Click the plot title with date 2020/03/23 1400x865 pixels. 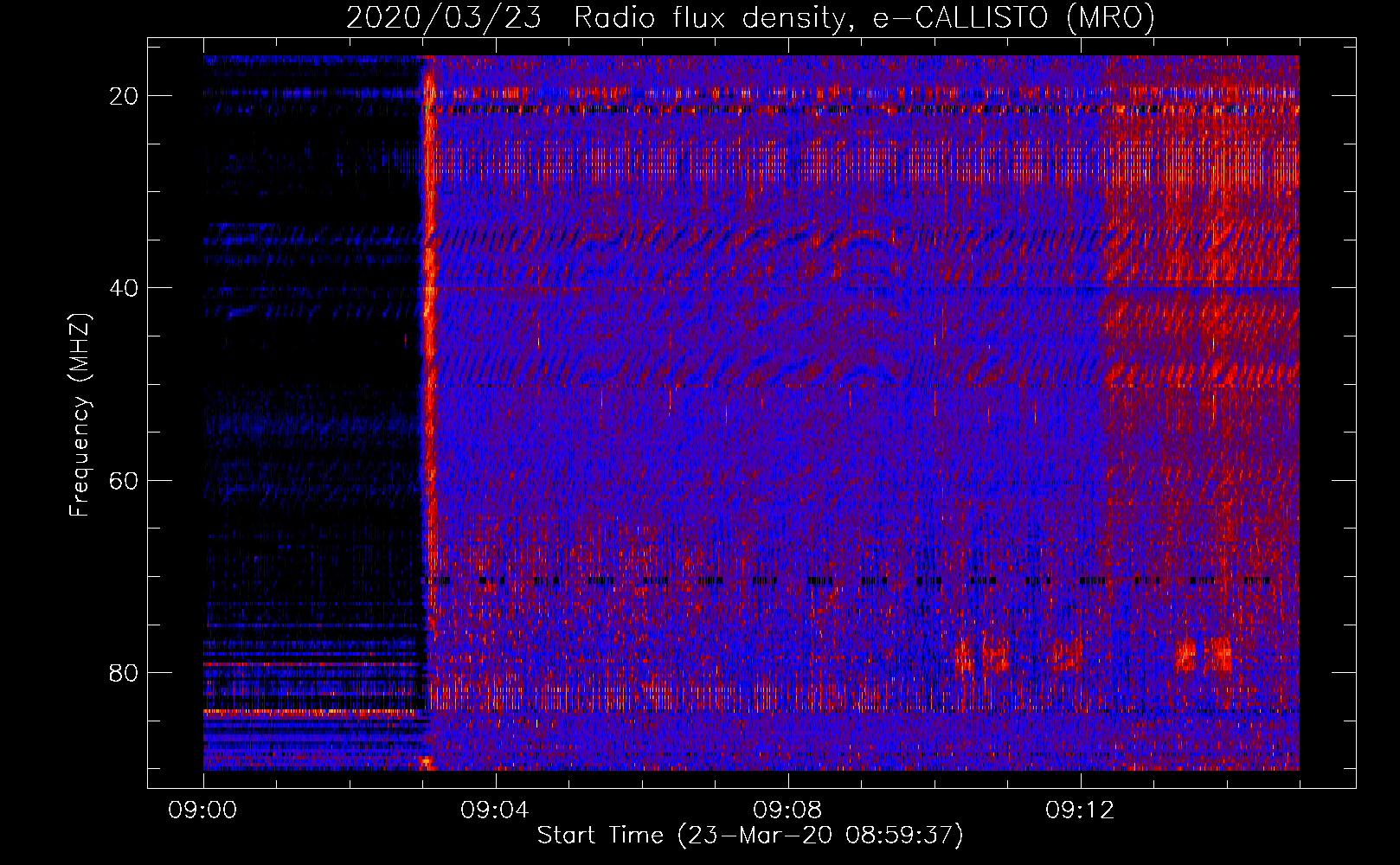click(x=750, y=17)
